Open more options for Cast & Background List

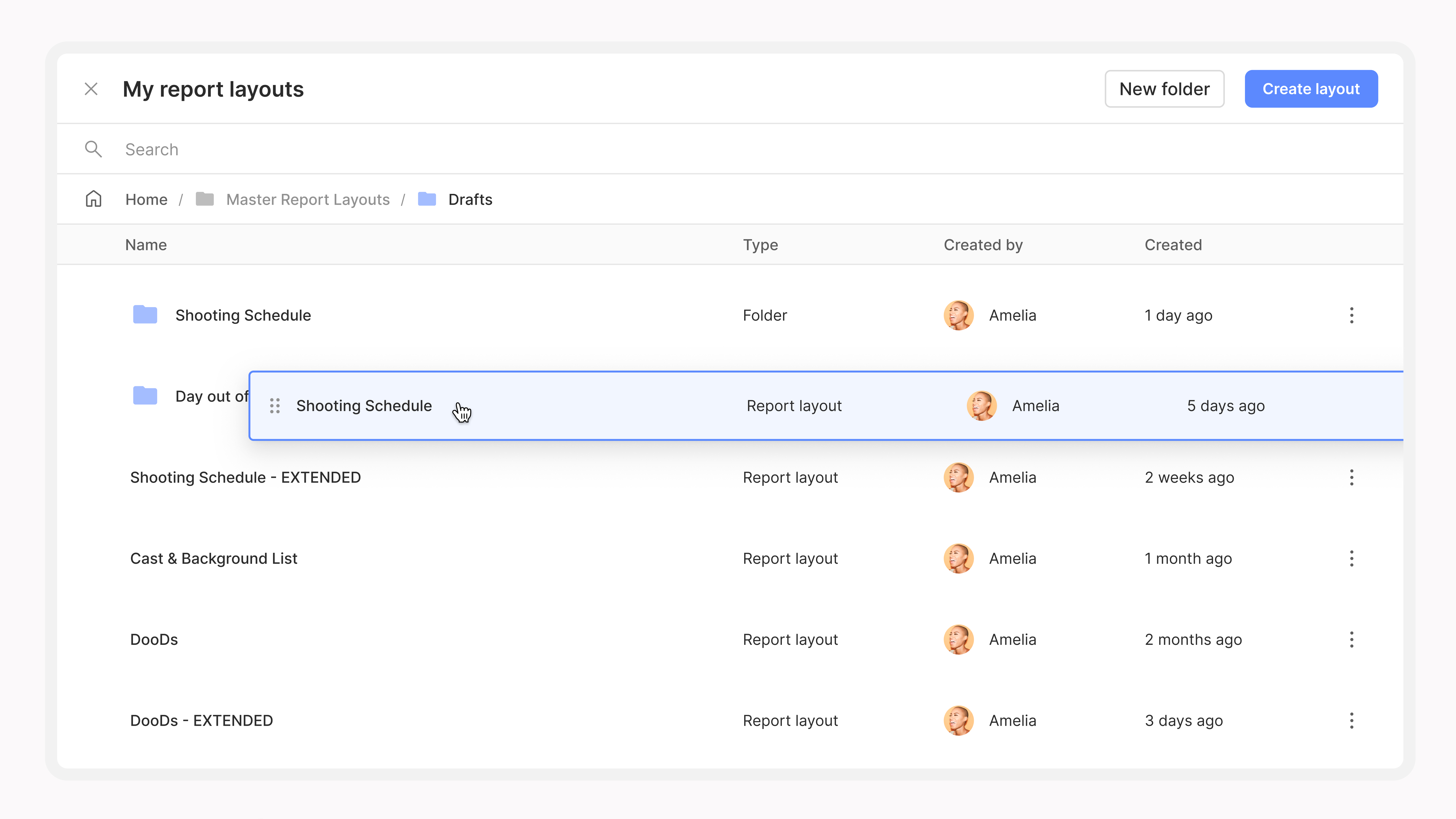point(1351,558)
